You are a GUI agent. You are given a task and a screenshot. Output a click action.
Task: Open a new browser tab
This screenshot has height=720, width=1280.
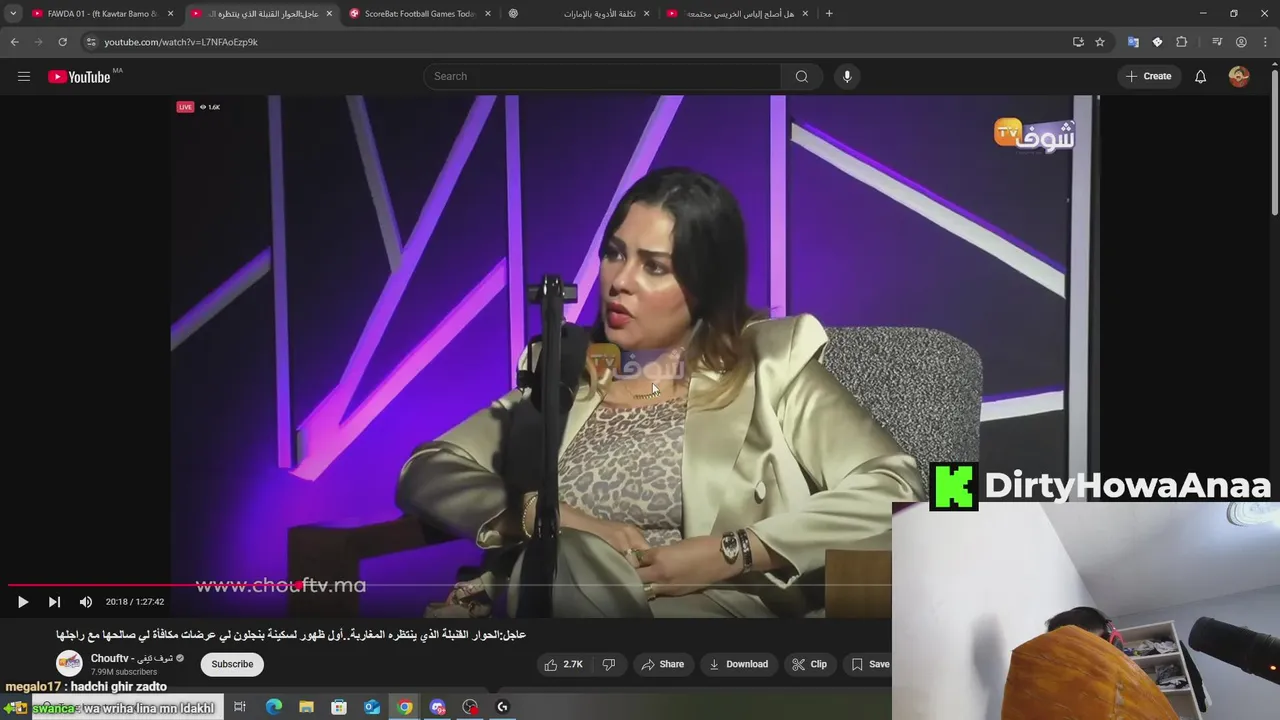[x=829, y=14]
